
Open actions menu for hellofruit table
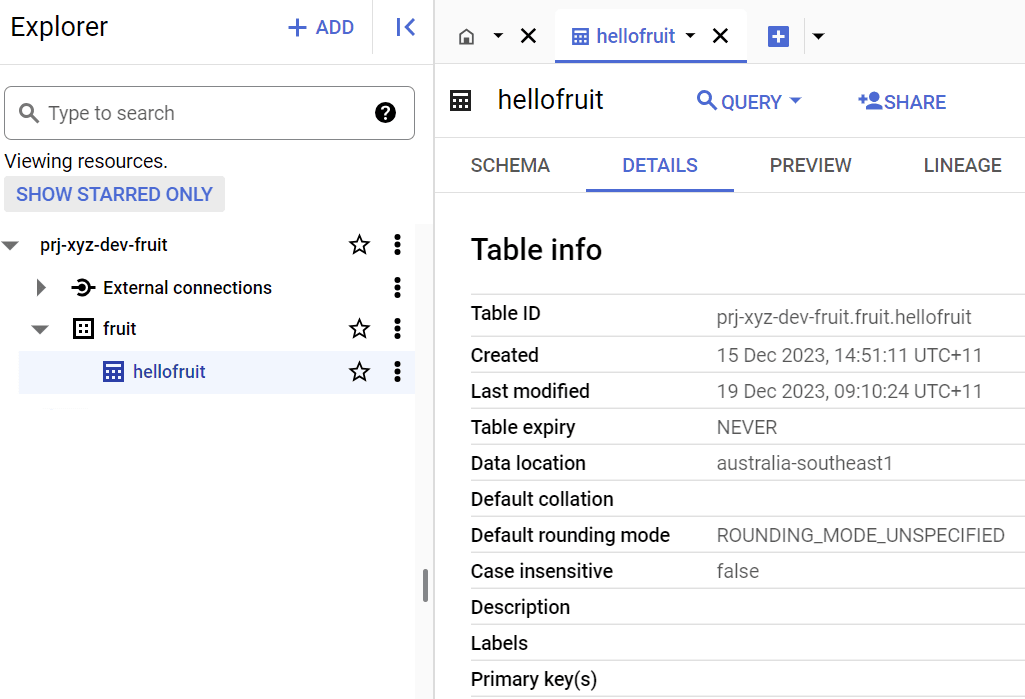[397, 371]
